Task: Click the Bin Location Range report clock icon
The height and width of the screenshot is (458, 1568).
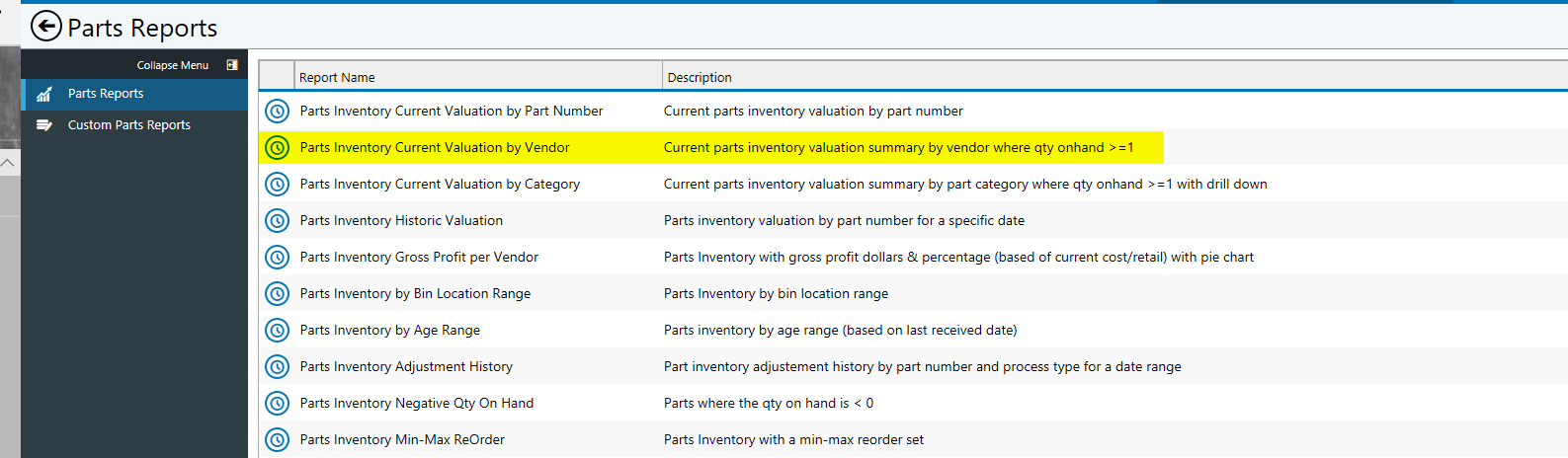Action: [x=278, y=294]
